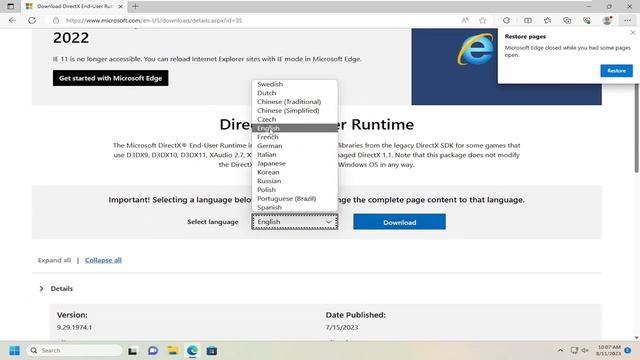This screenshot has width=640, height=360.
Task: Open the tab actions menu icon
Action: coord(11,6)
